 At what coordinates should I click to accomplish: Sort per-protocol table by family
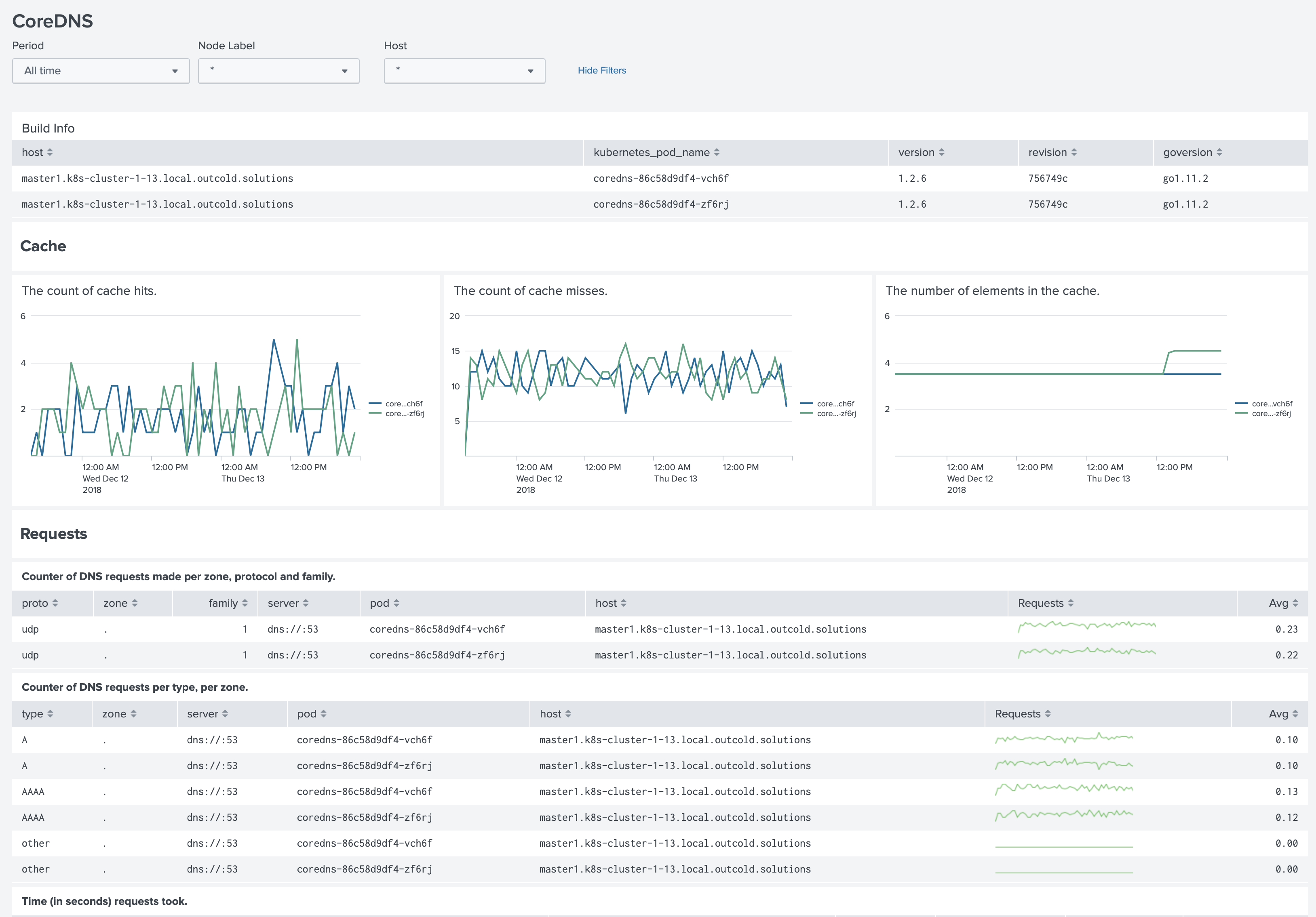click(x=228, y=603)
